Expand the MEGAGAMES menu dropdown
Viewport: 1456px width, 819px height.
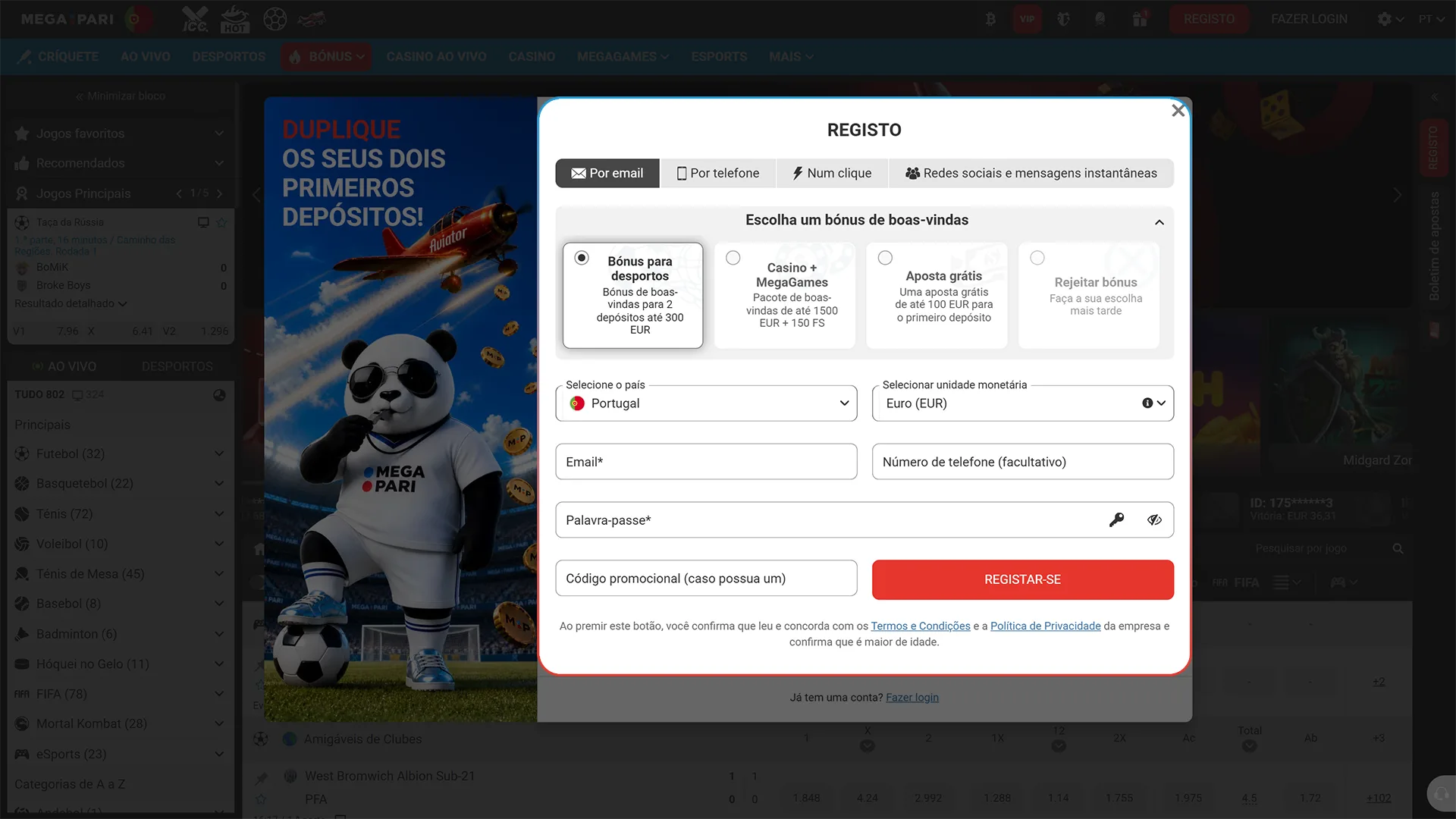(623, 57)
